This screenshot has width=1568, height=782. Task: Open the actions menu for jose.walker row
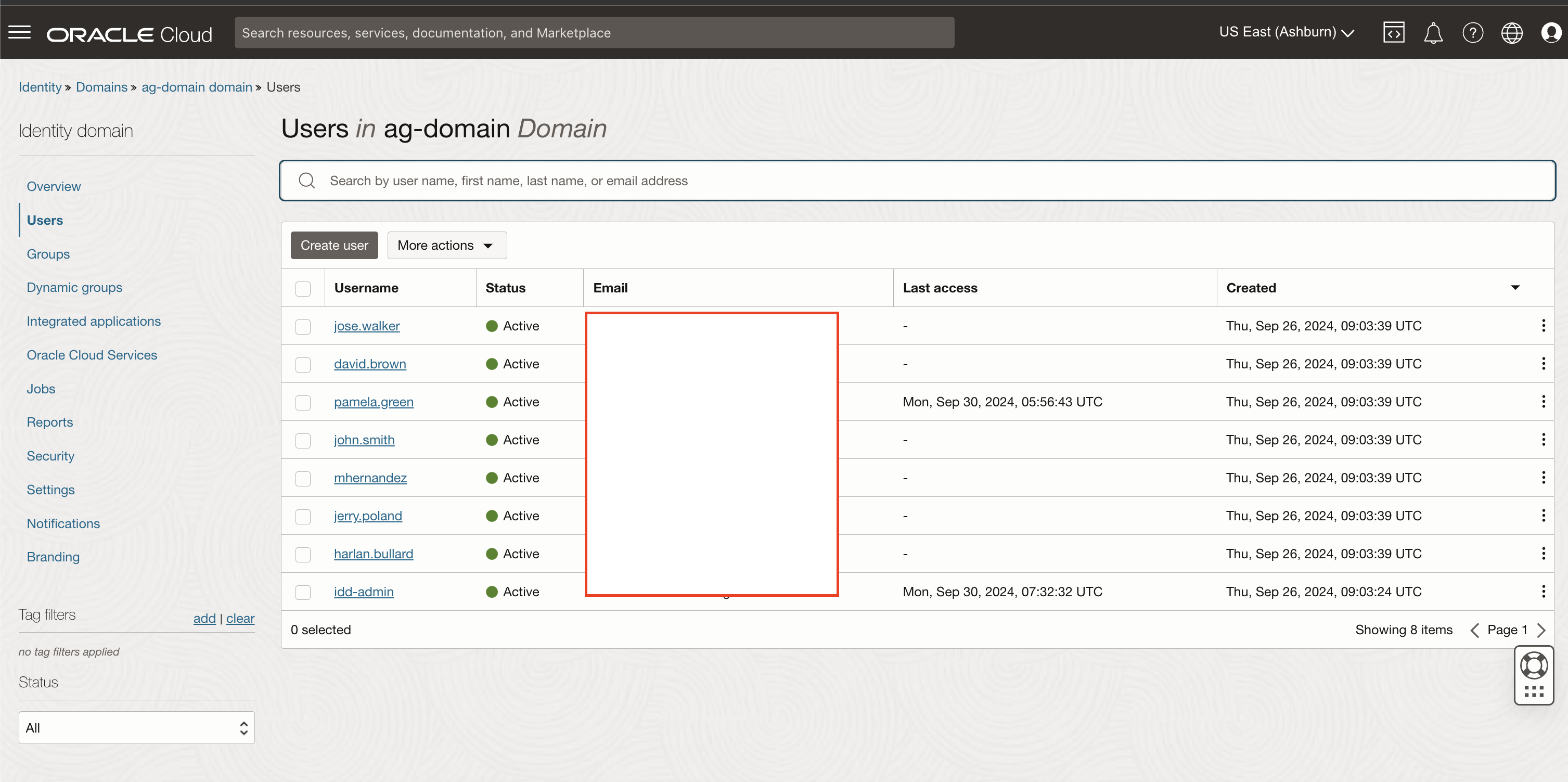click(1544, 326)
